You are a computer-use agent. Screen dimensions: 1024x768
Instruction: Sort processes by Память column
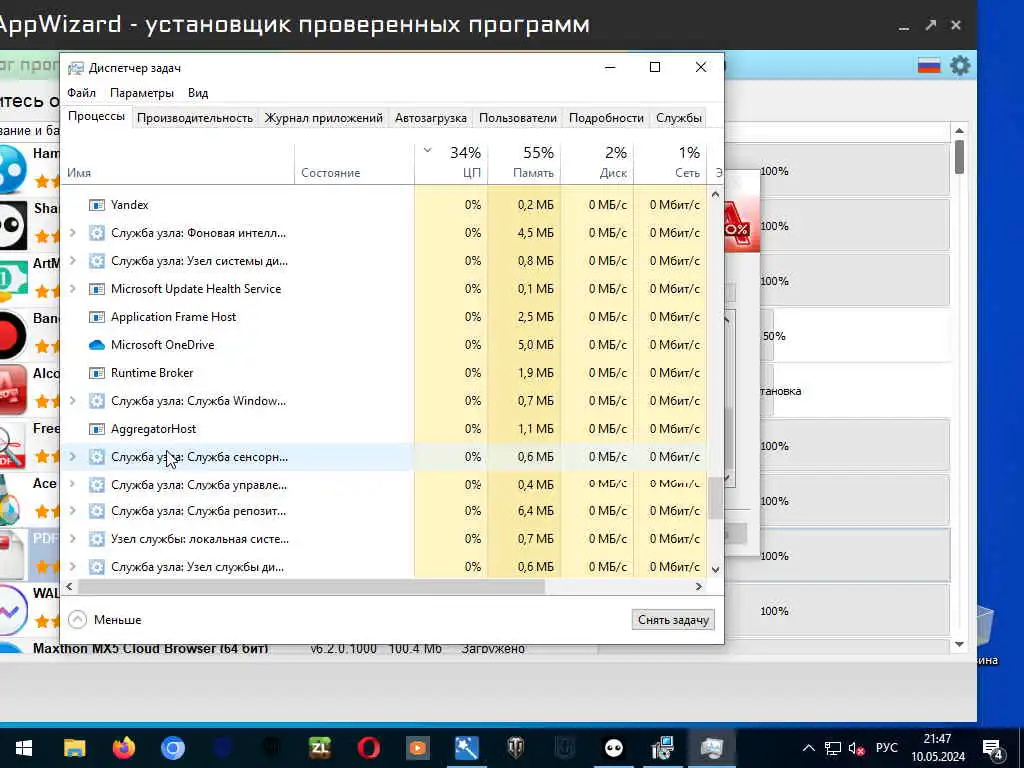point(524,164)
